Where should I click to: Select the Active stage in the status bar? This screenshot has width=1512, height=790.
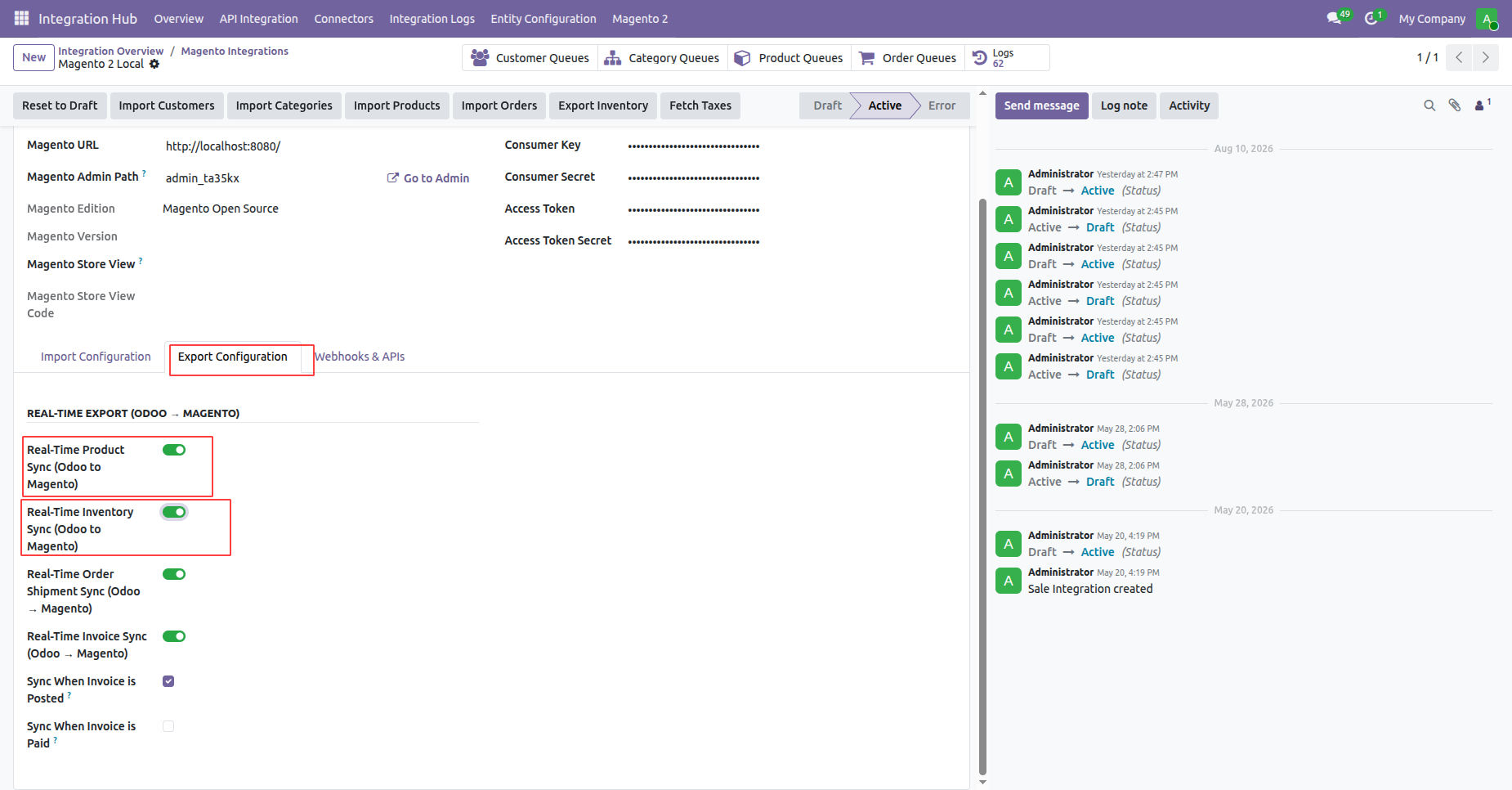pyautogui.click(x=885, y=105)
